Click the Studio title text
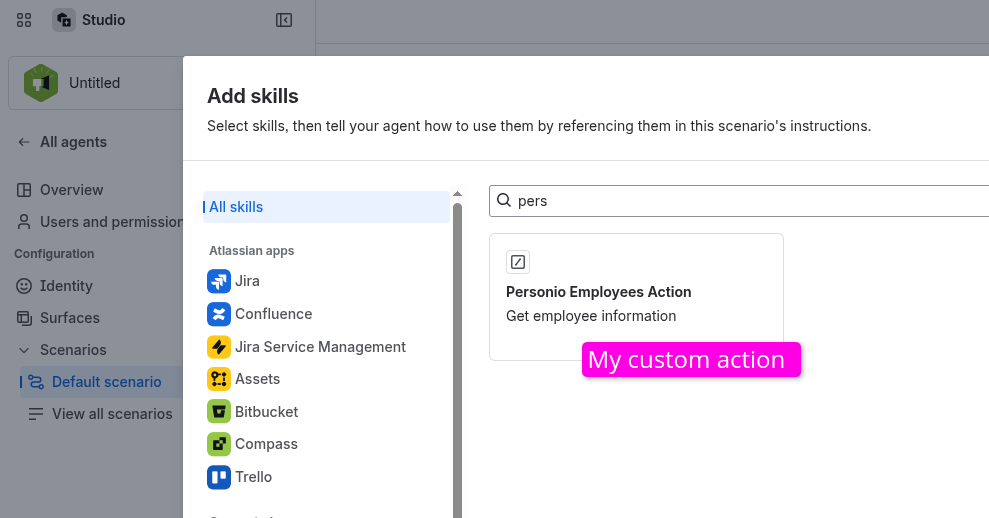The image size is (989, 518). pyautogui.click(x=103, y=20)
